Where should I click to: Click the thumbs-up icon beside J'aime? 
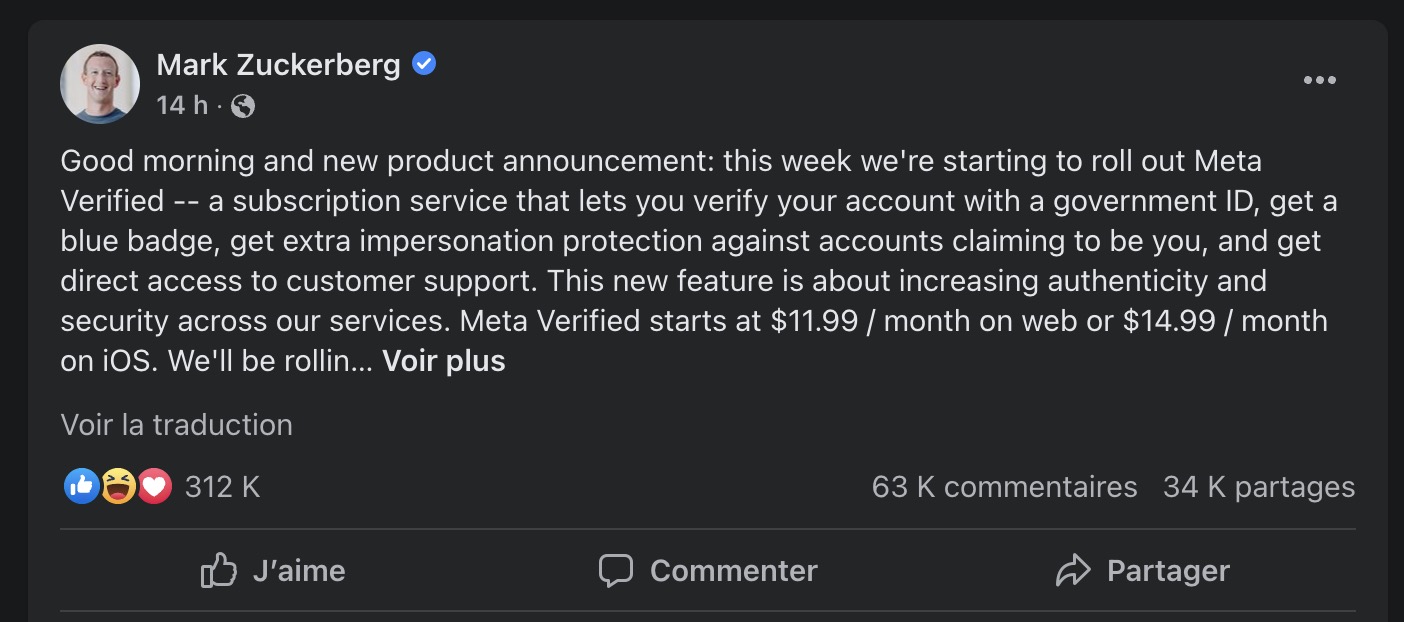[218, 571]
